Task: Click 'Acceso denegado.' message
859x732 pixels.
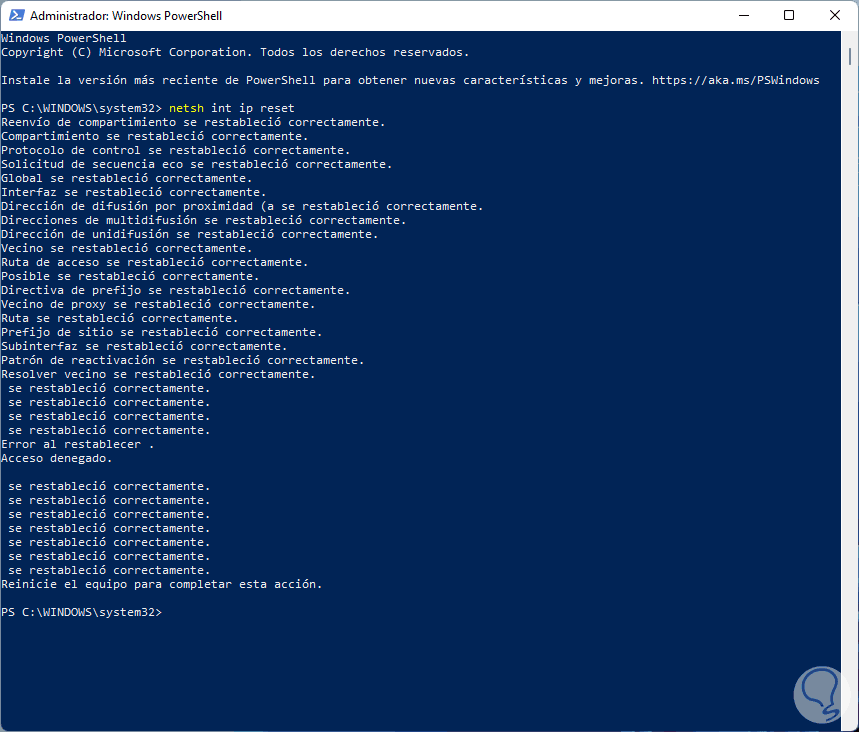Action: coord(56,459)
